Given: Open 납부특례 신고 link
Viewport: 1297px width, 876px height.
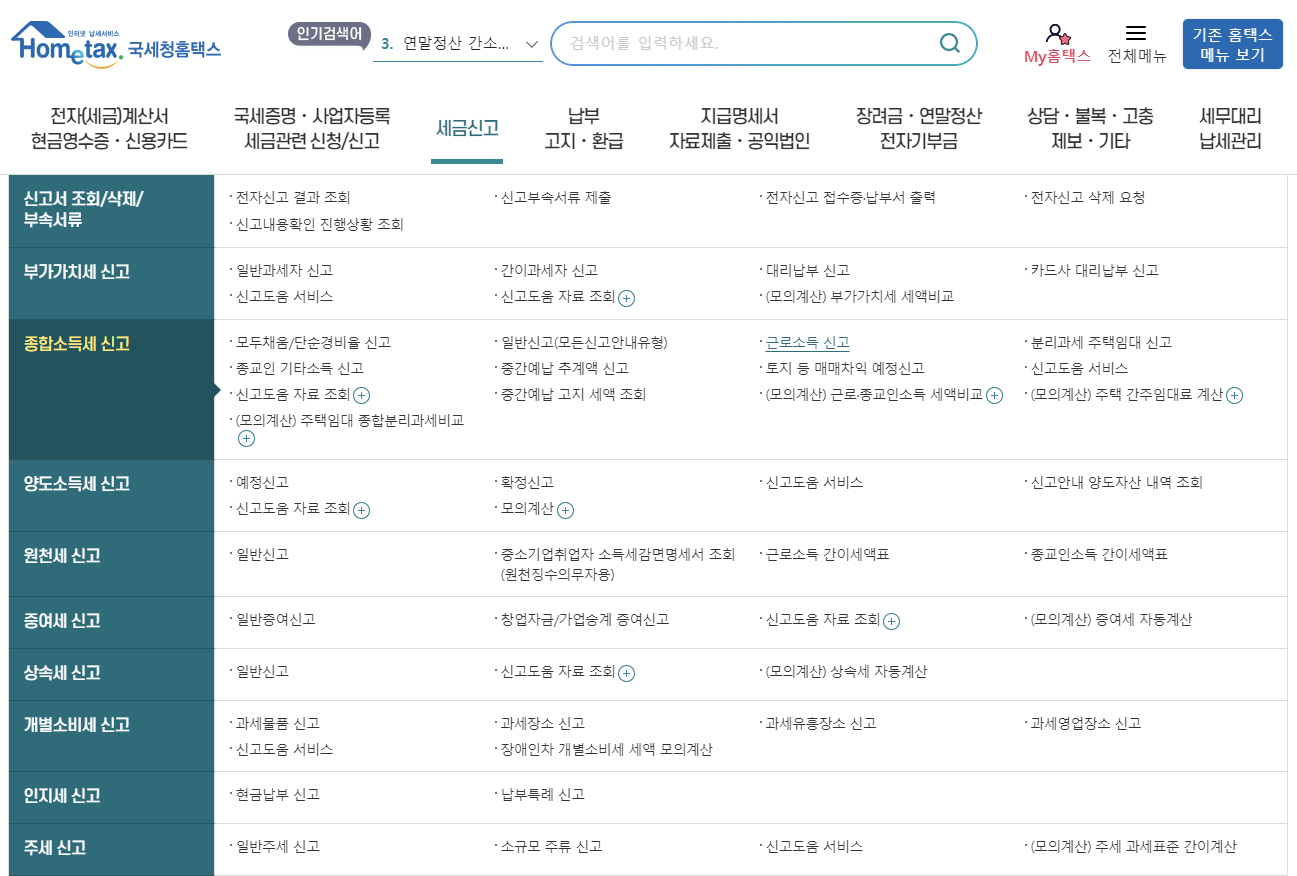Looking at the screenshot, I should coord(542,795).
